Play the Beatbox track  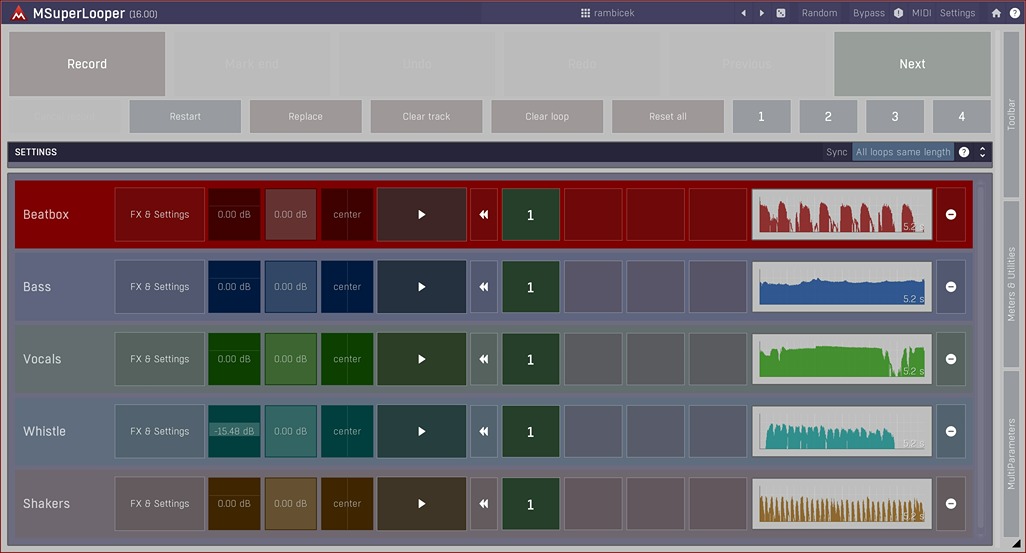421,214
